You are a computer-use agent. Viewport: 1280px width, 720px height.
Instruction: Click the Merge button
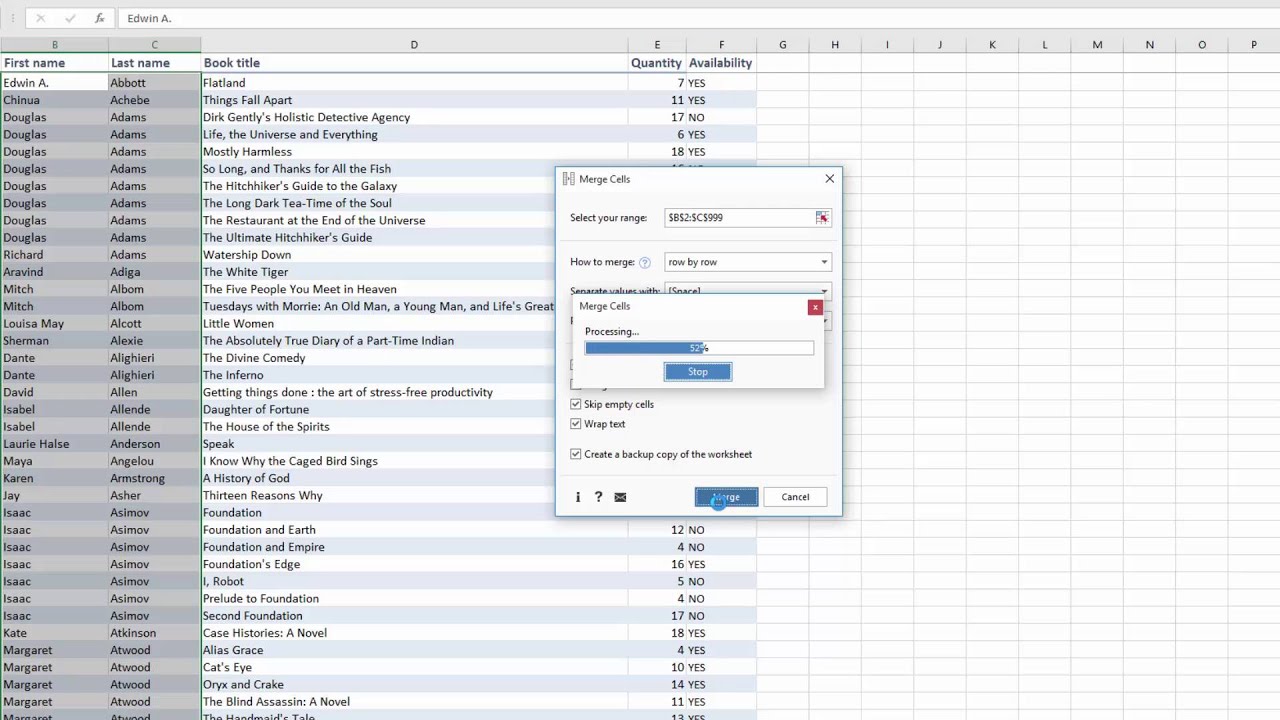click(726, 497)
